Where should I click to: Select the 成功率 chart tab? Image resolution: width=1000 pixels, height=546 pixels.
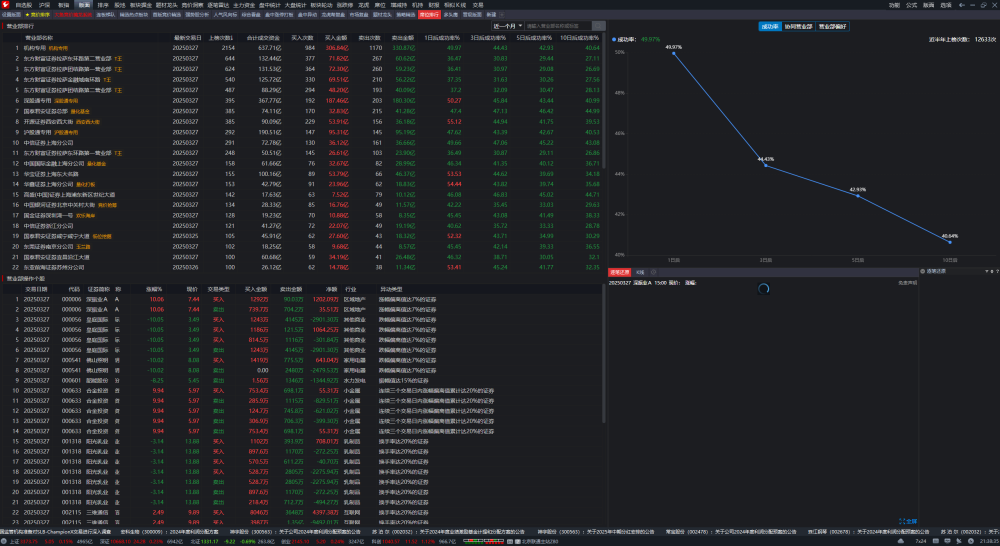[770, 26]
